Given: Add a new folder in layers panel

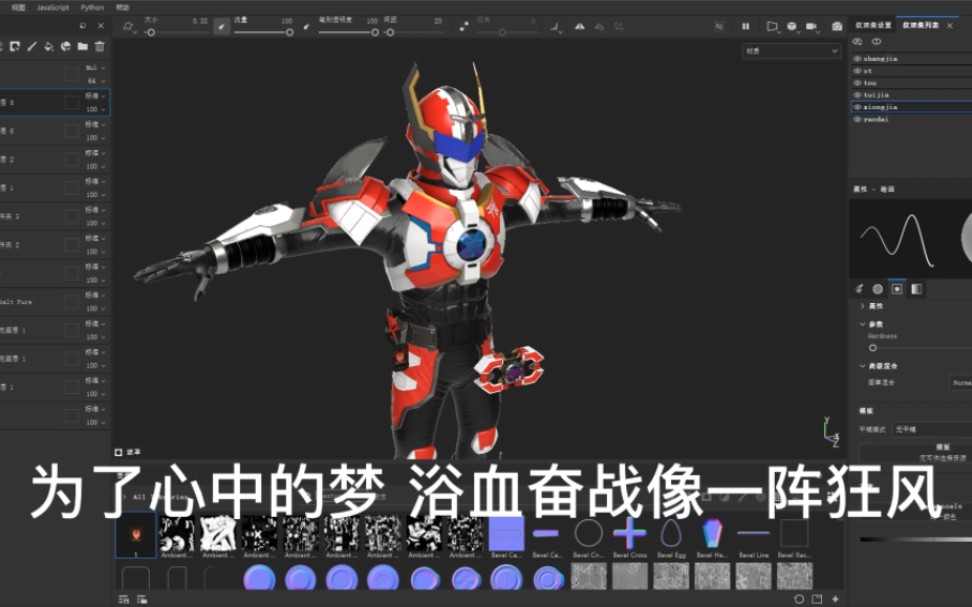Looking at the screenshot, I should point(82,46).
